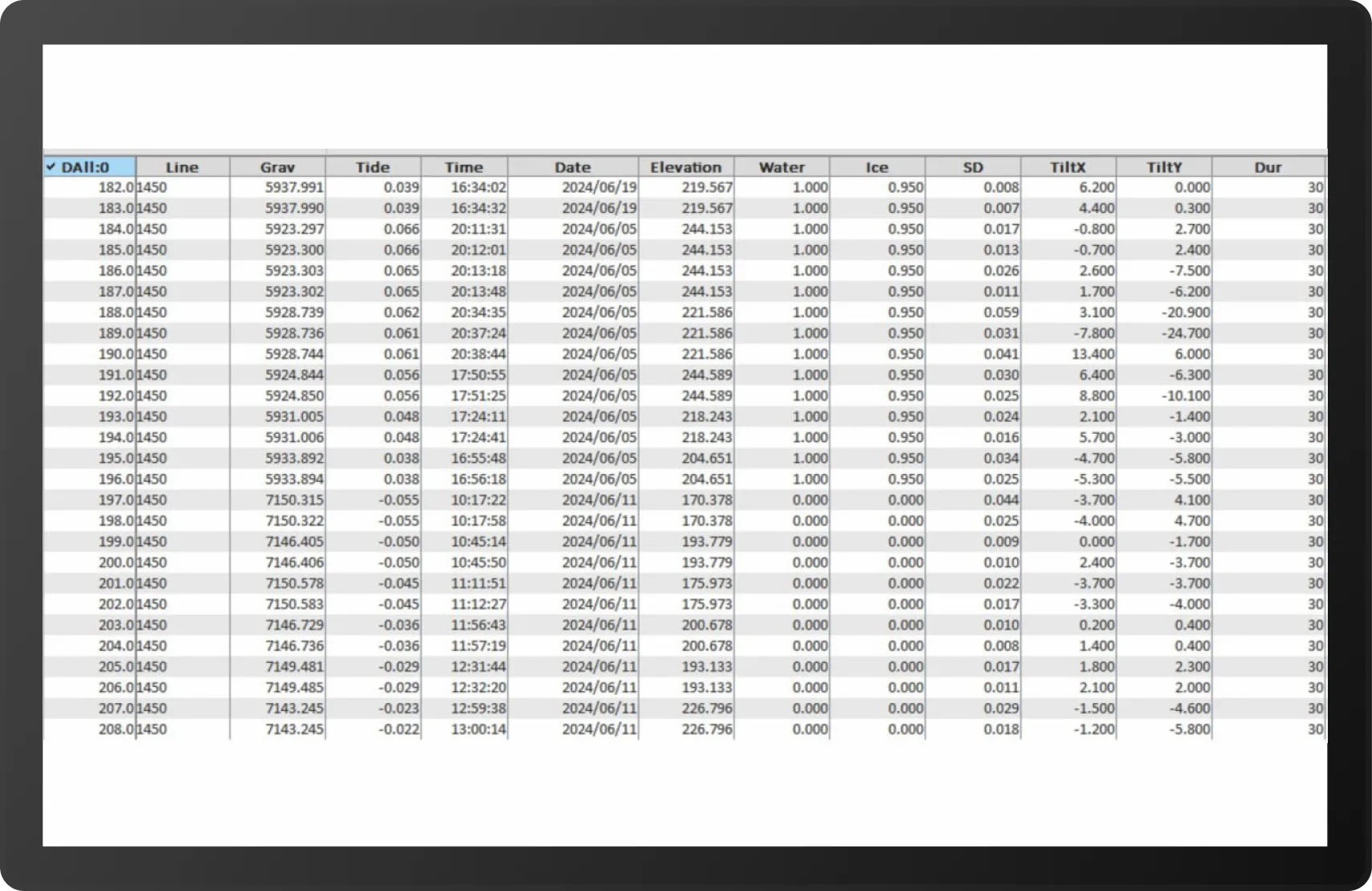Click the Grav cell showing 5937.991

[295, 187]
